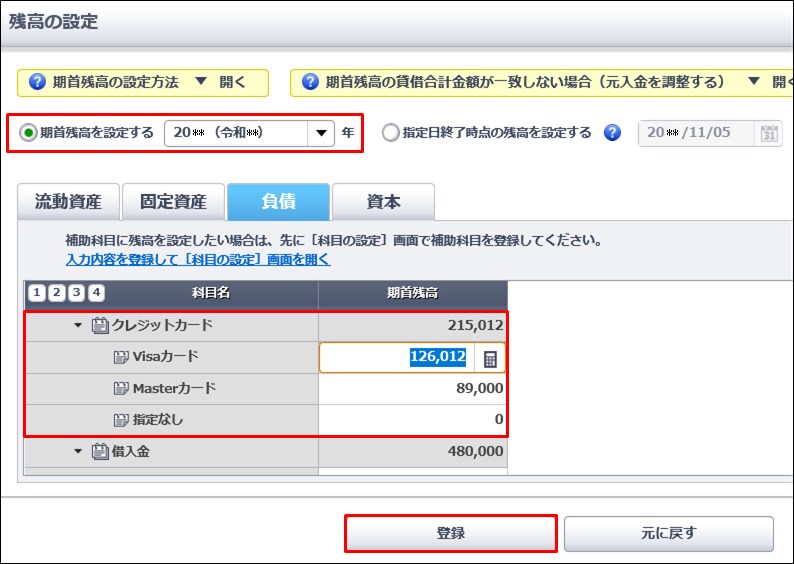Click help icon for 期首残高の貸借合計金額が一致しない場合
This screenshot has height=564, width=794.
tap(310, 82)
